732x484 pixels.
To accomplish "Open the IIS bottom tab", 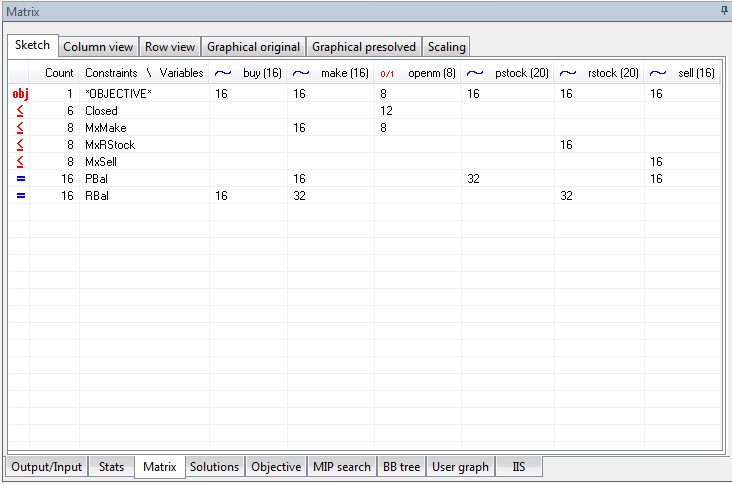I will coord(518,467).
